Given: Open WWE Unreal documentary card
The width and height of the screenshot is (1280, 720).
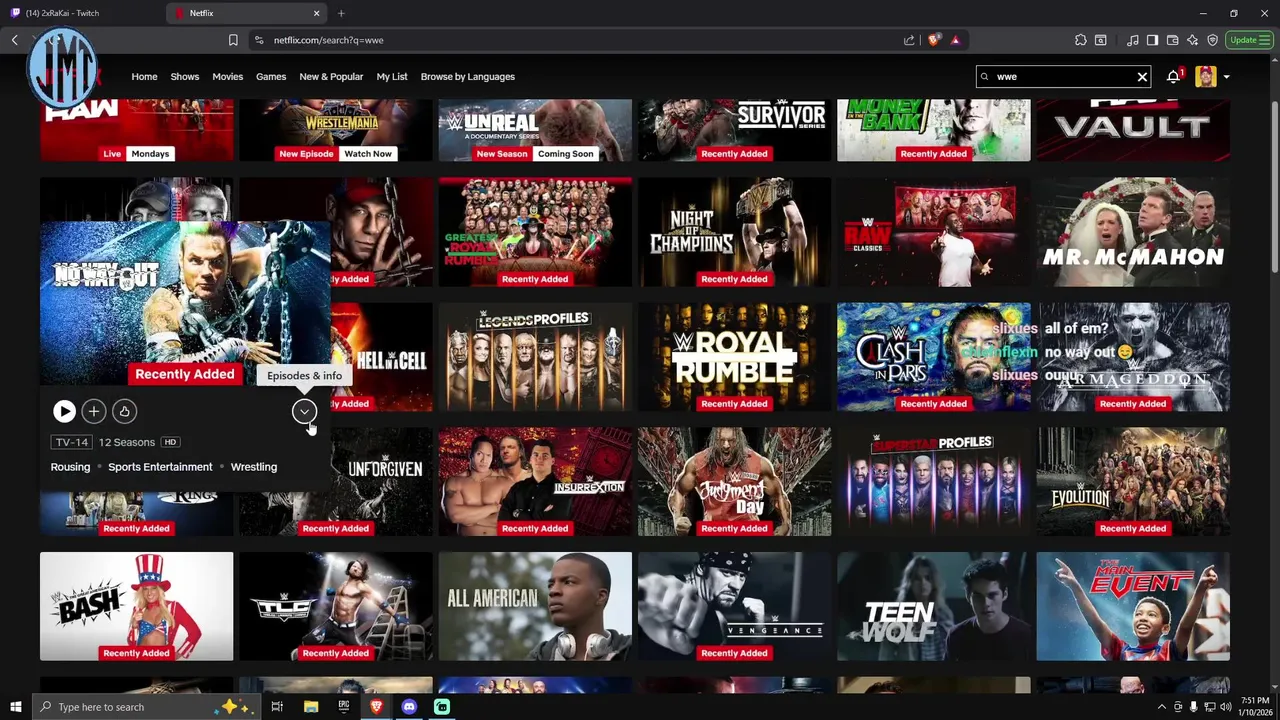Looking at the screenshot, I should pyautogui.click(x=535, y=130).
